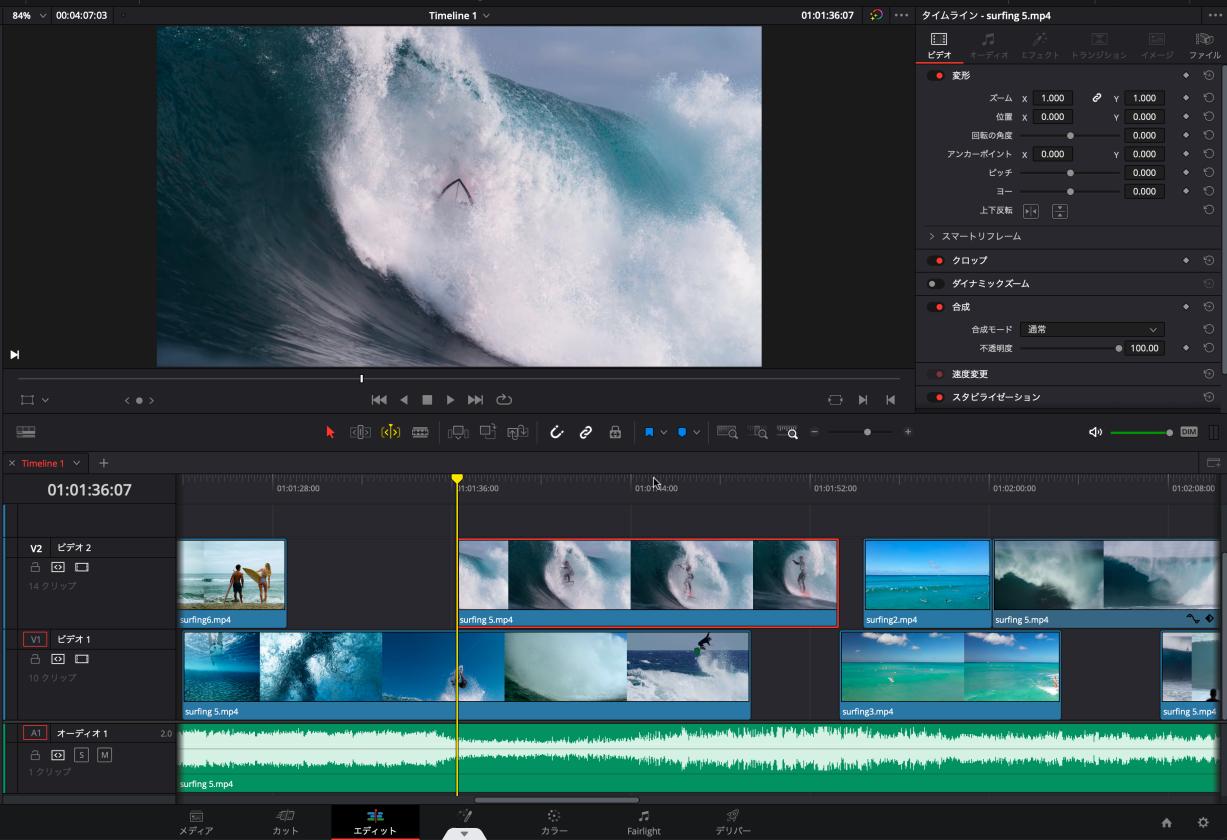The height and width of the screenshot is (840, 1227).
Task: Mute audio track A1 with M button
Action: 104,755
